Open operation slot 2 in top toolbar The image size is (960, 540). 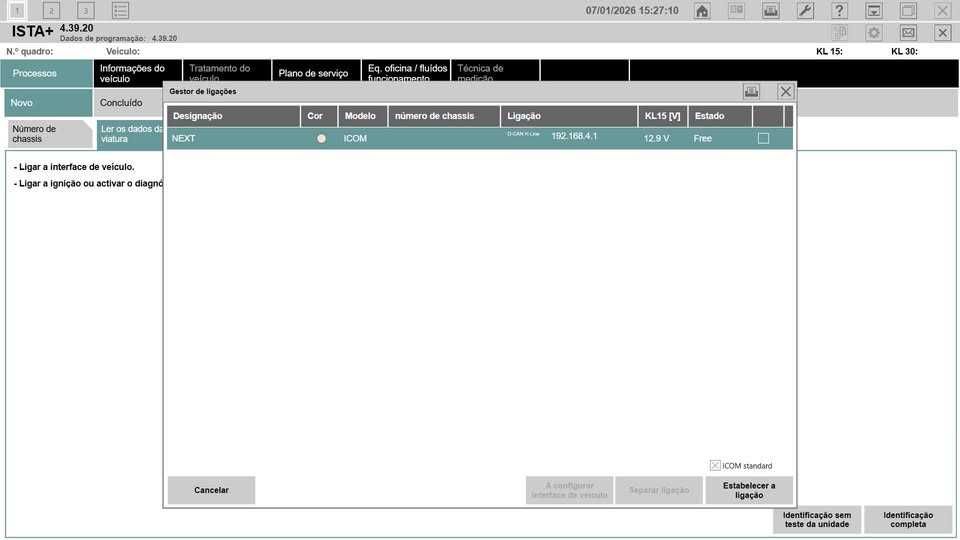pyautogui.click(x=51, y=10)
